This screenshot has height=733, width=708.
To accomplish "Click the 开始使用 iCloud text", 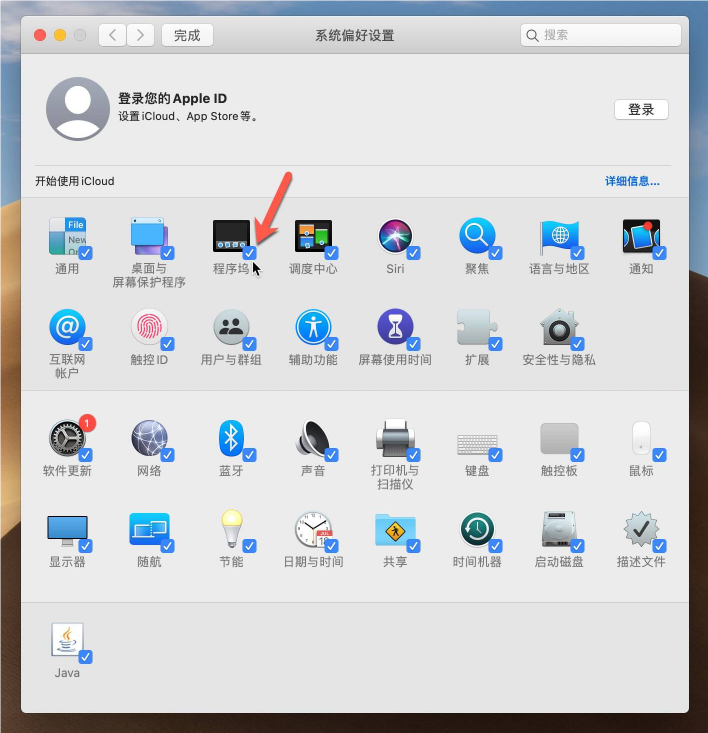I will point(75,181).
